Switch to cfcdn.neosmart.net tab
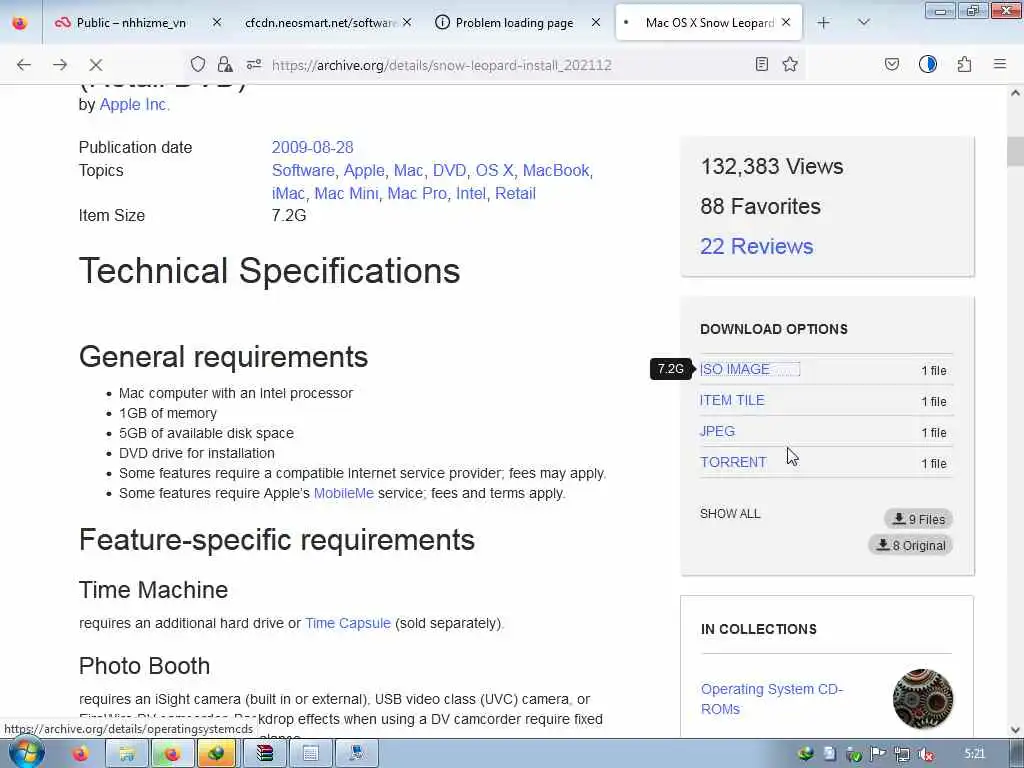This screenshot has height=768, width=1024. click(320, 23)
